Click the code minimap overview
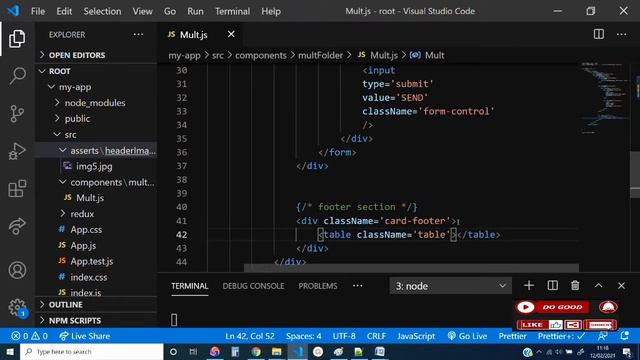The image size is (640, 360). 605,98
